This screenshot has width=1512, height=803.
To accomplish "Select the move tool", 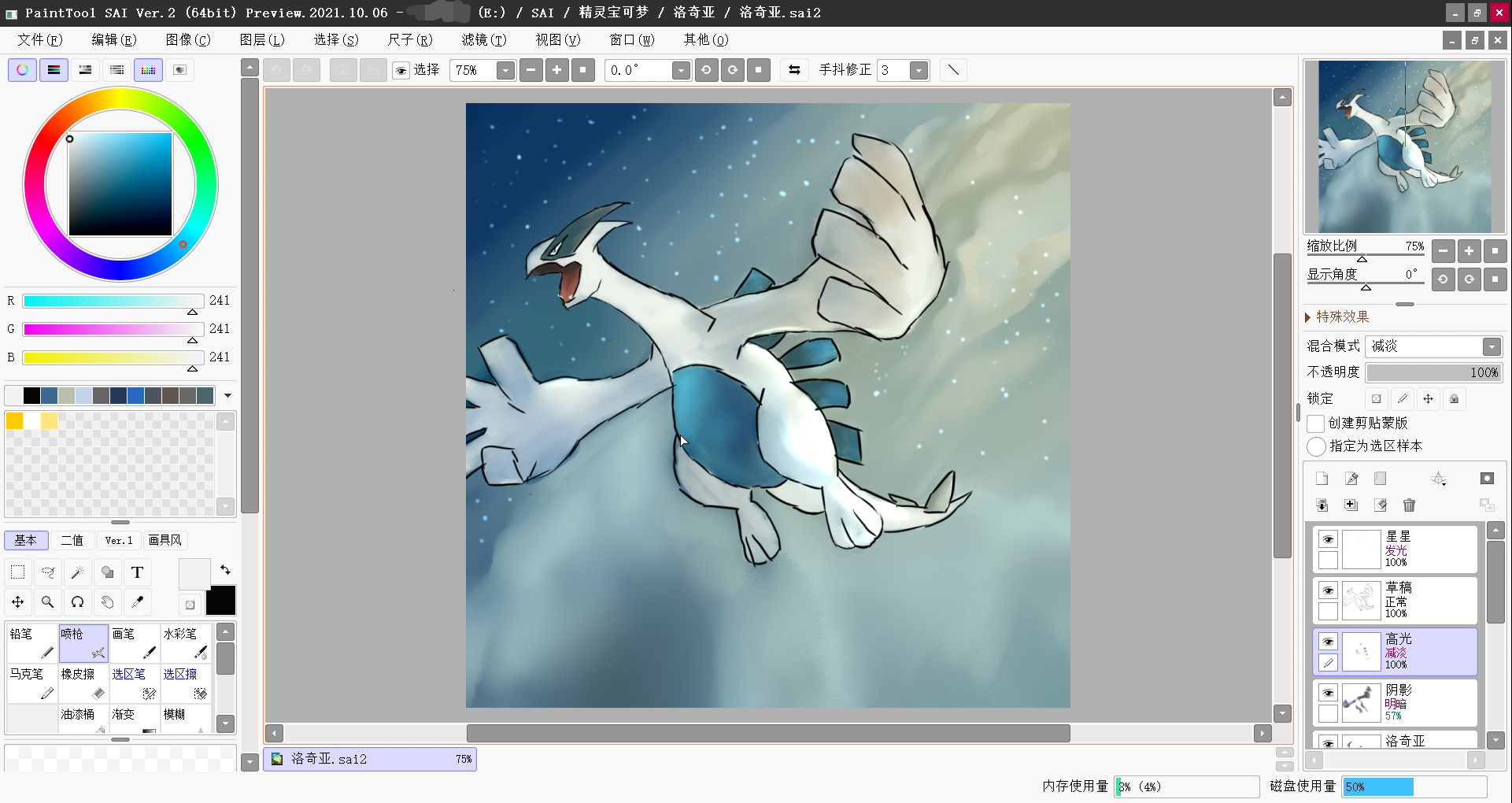I will [x=18, y=602].
